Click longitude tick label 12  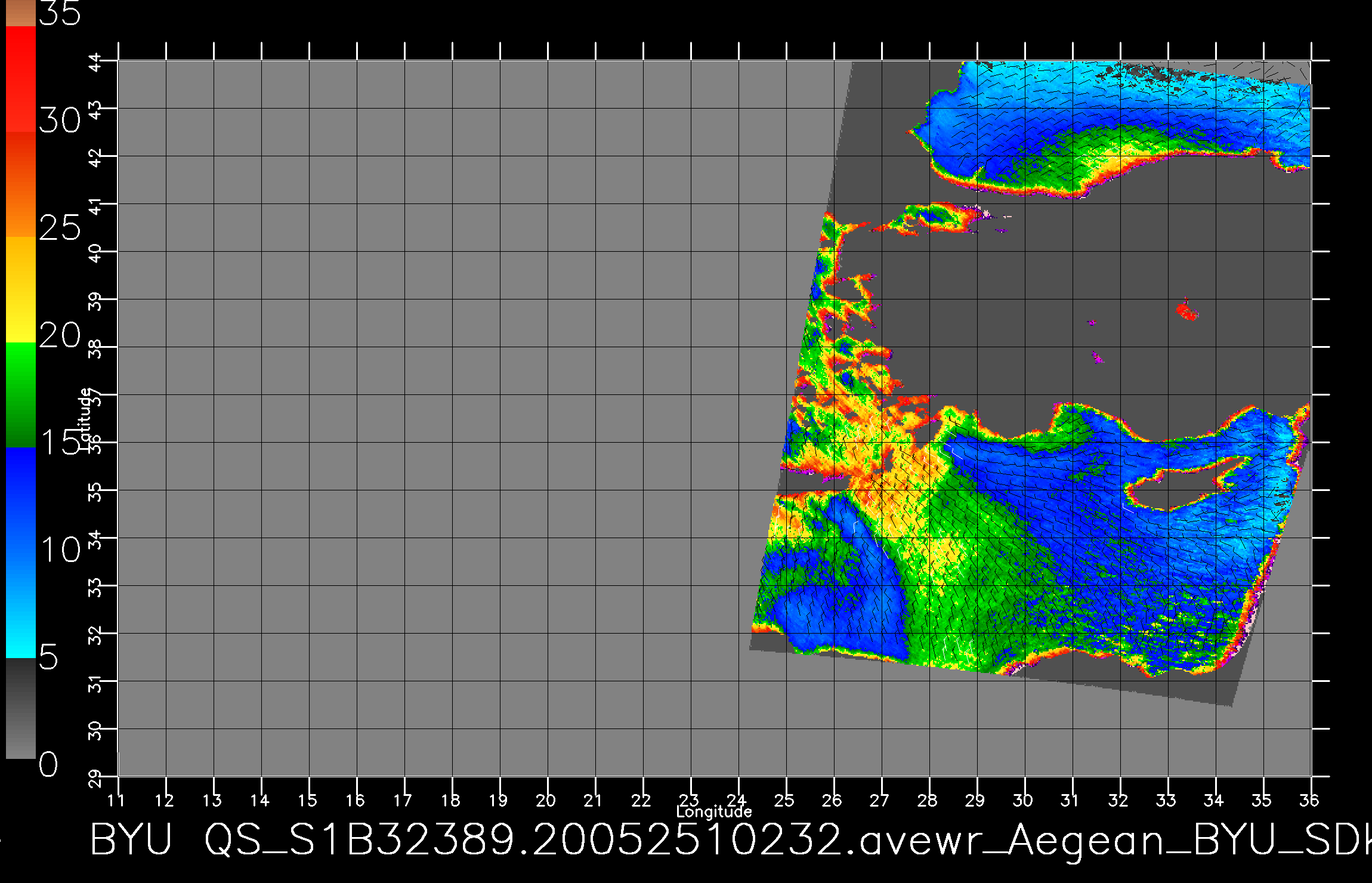click(165, 801)
